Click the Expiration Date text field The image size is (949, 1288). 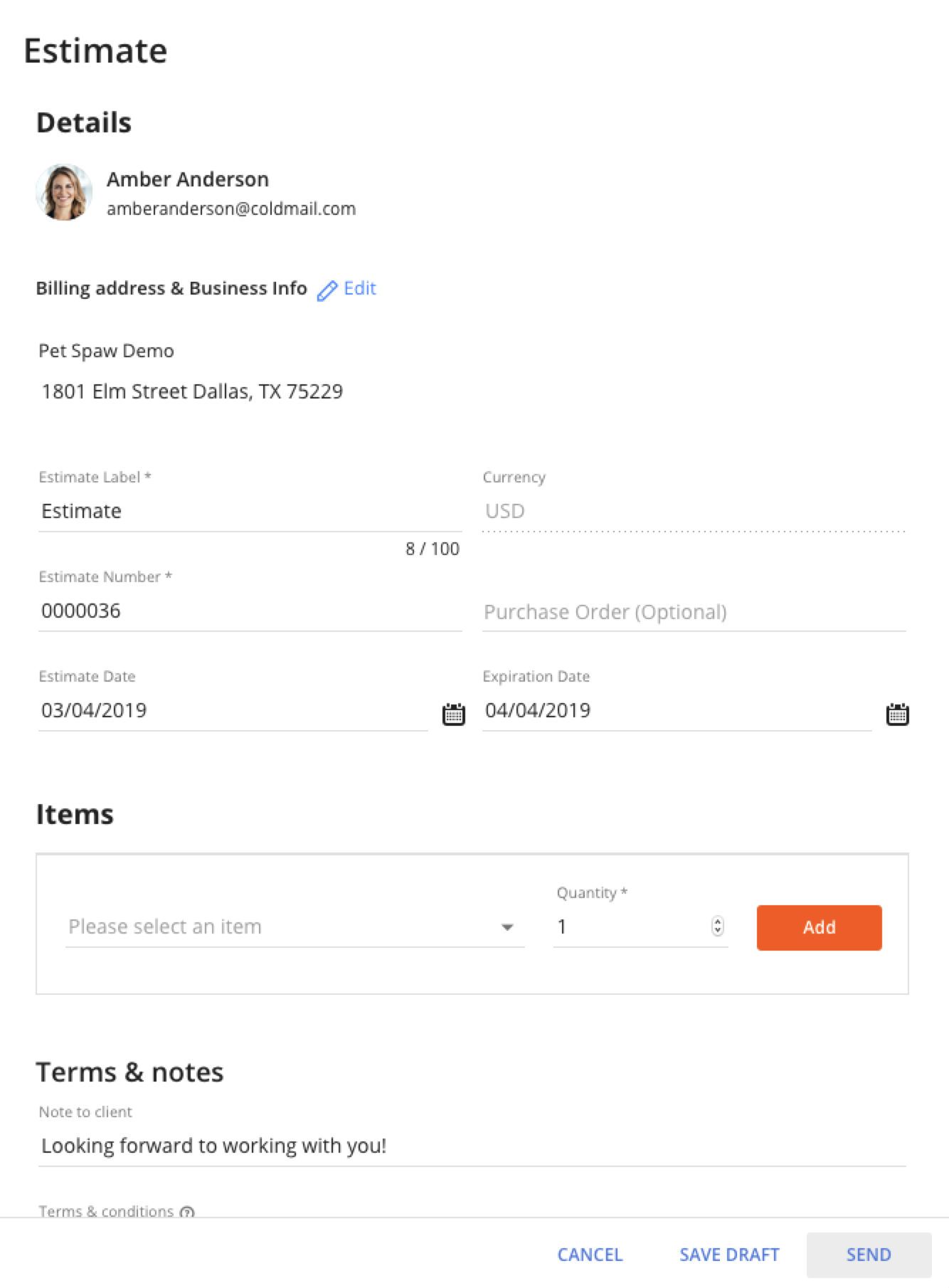(677, 710)
